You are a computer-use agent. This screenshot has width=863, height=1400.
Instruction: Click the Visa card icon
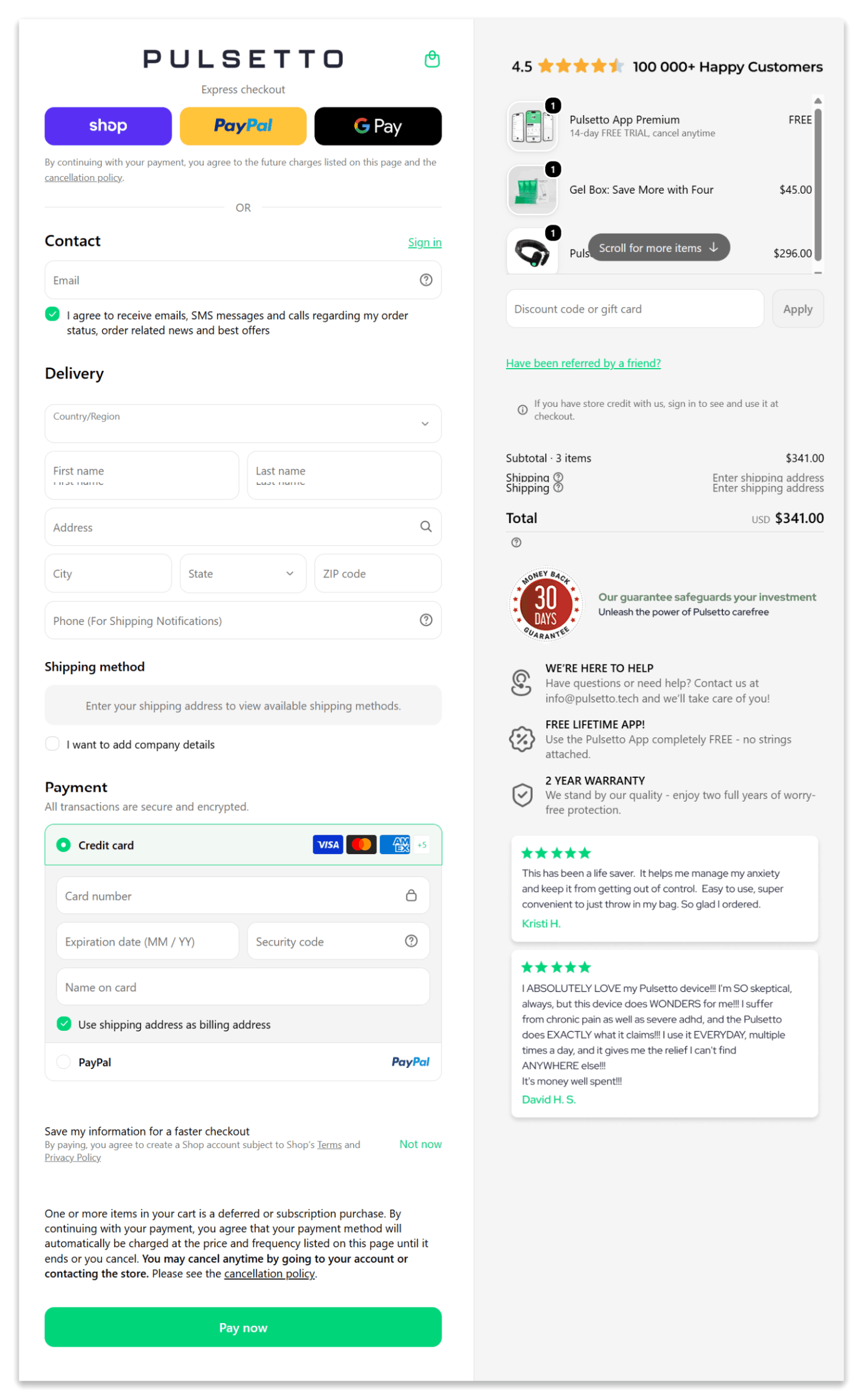(x=328, y=844)
